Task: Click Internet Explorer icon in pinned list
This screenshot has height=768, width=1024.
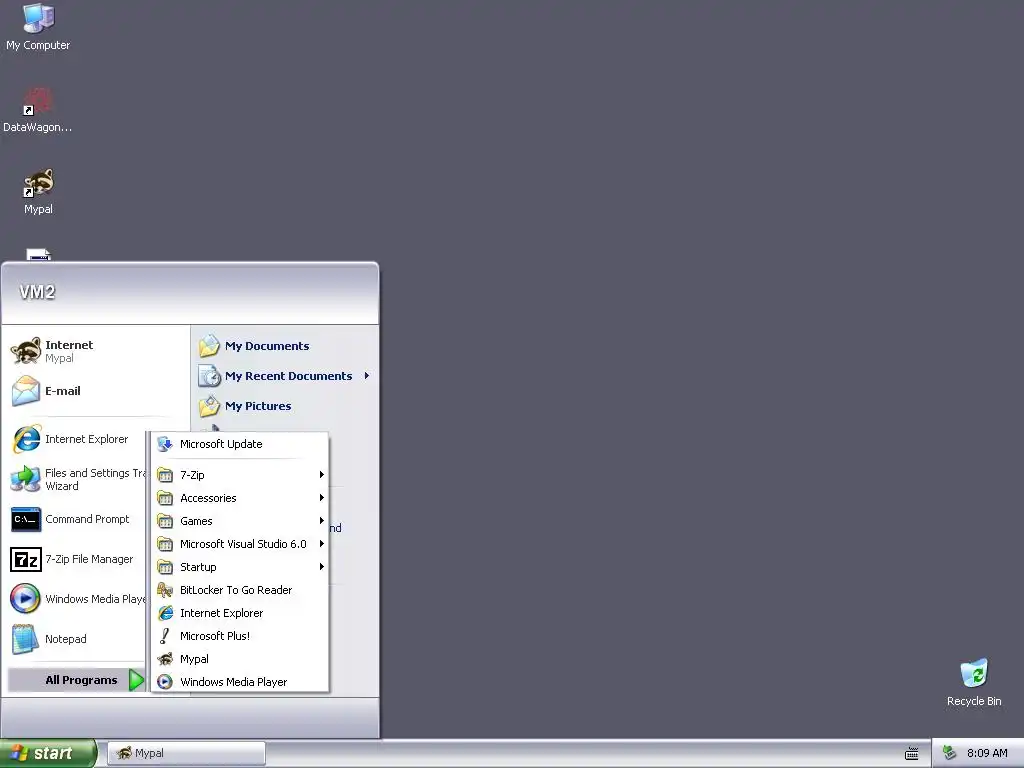Action: (x=26, y=439)
